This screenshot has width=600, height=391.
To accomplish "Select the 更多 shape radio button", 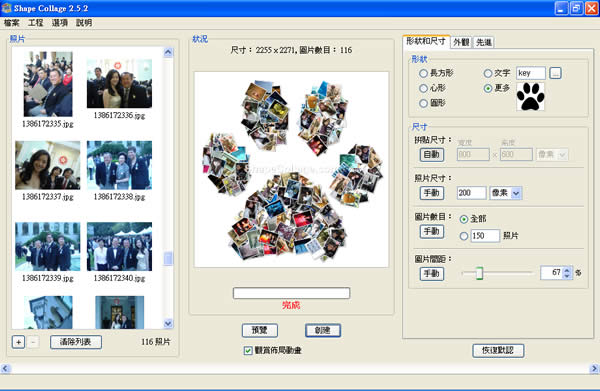I will click(488, 88).
